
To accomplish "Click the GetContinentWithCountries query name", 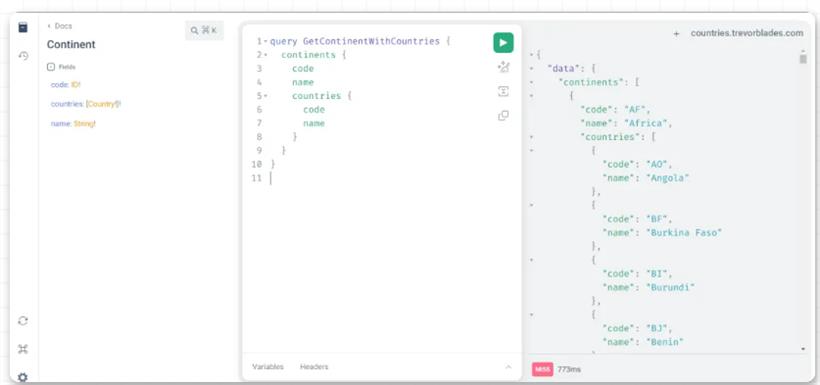I will click(371, 41).
